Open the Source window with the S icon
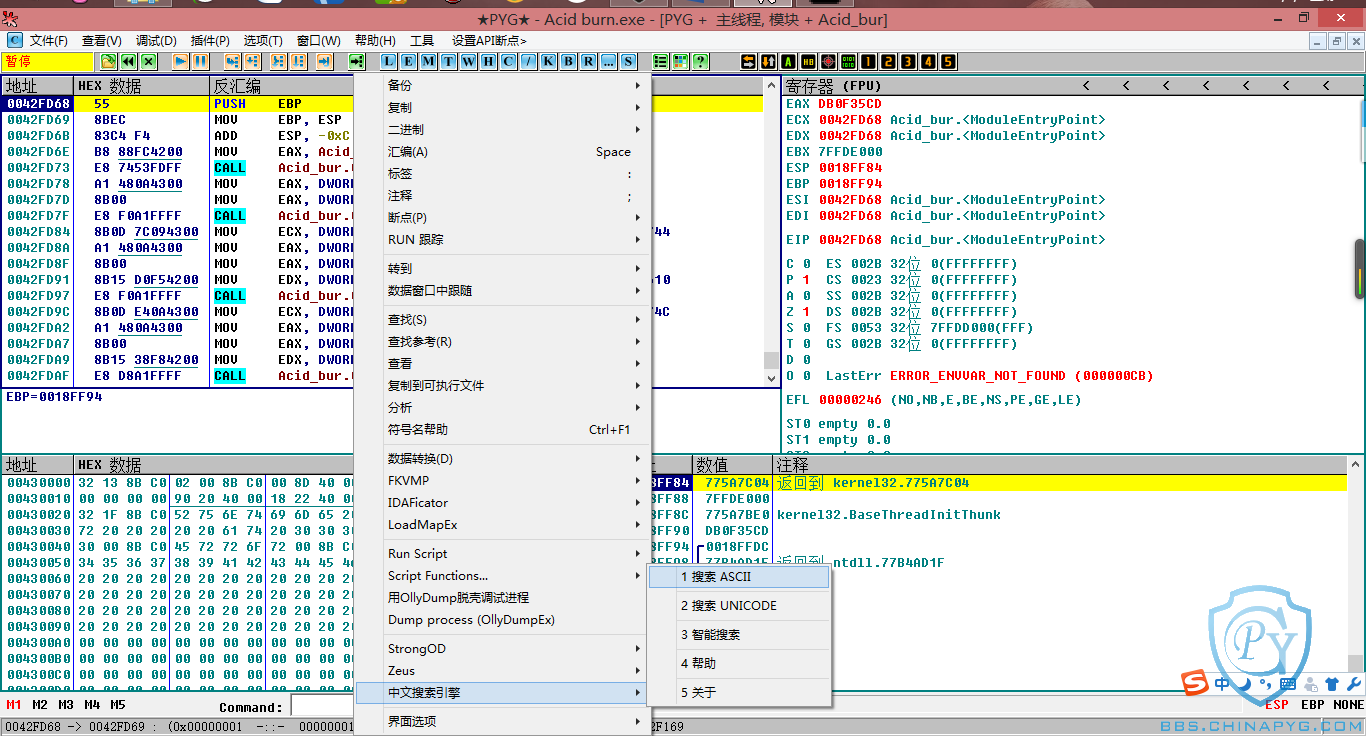The height and width of the screenshot is (736, 1366). [x=628, y=61]
